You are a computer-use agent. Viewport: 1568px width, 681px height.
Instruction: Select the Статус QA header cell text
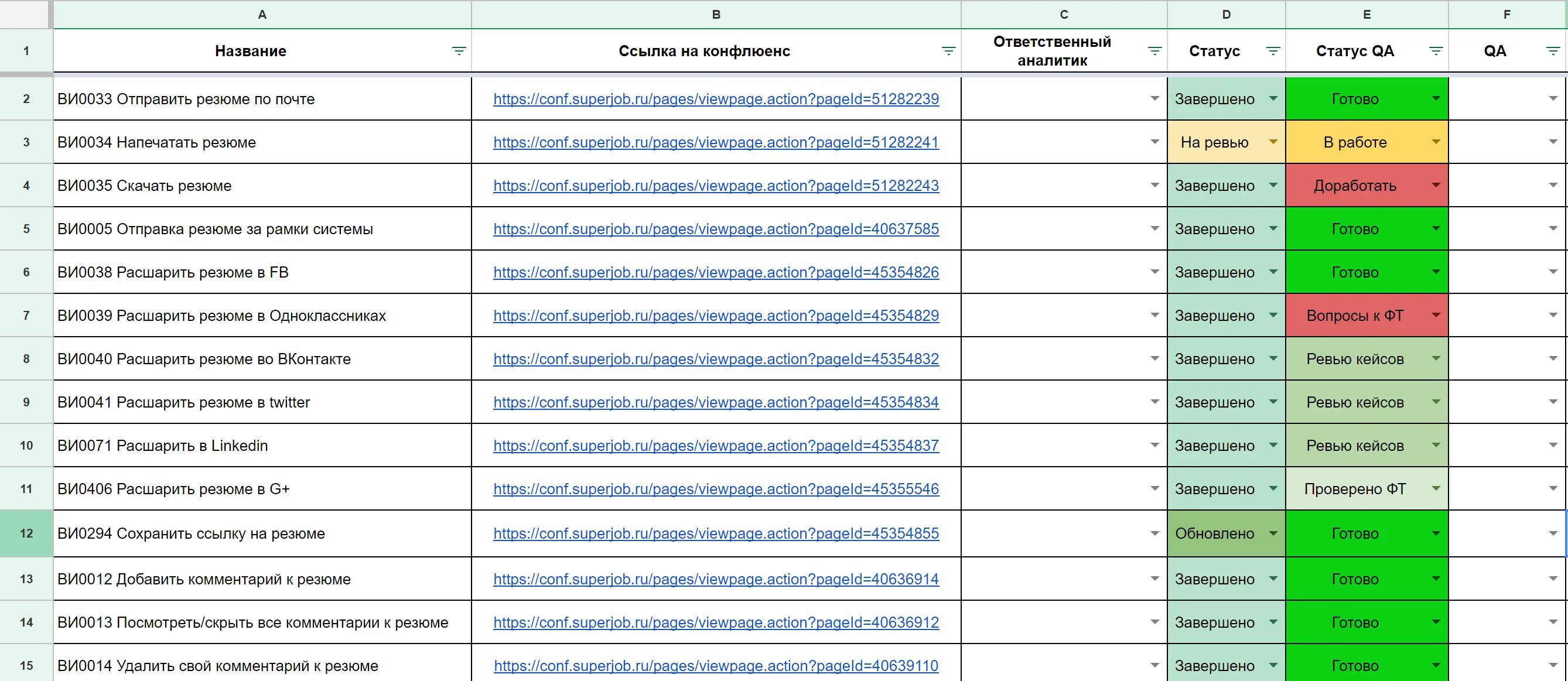[1355, 51]
